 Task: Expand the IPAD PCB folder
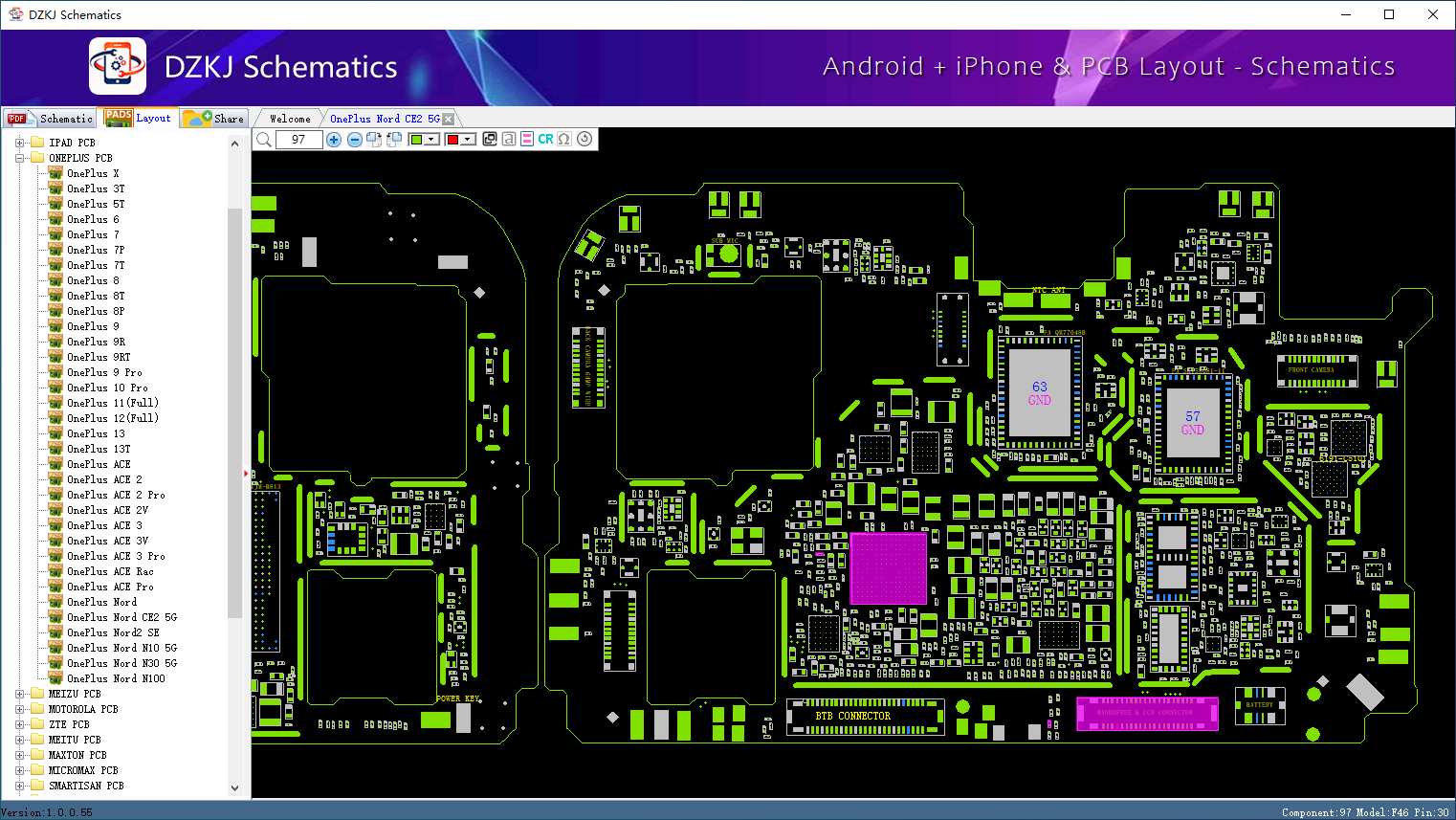click(19, 143)
